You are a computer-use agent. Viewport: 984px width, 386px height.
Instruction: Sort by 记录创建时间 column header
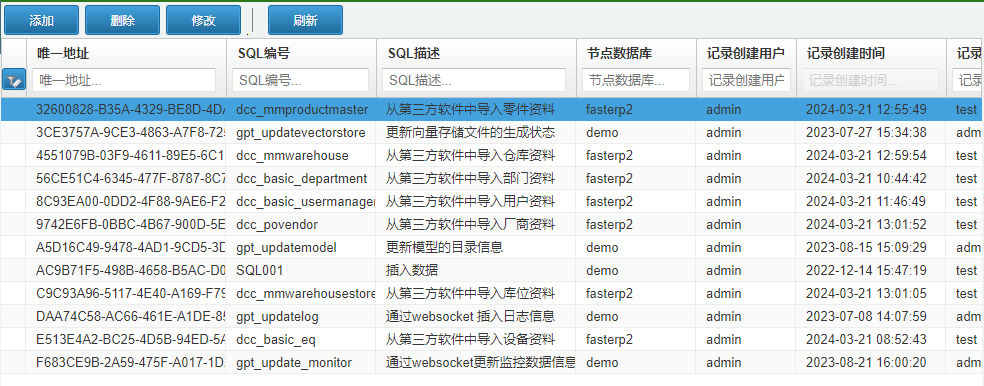coord(845,53)
